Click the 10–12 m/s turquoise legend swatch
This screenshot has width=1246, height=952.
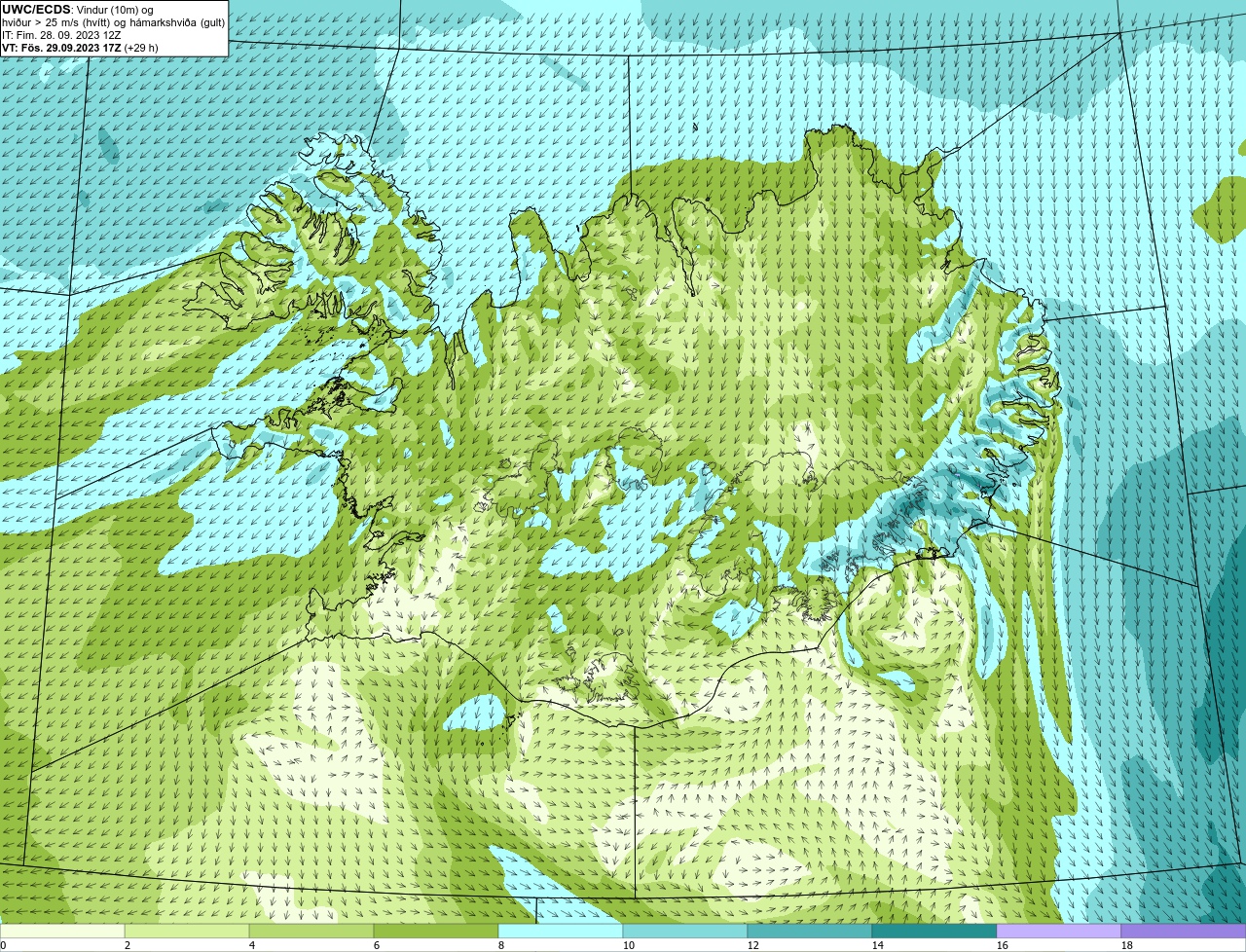[x=685, y=932]
